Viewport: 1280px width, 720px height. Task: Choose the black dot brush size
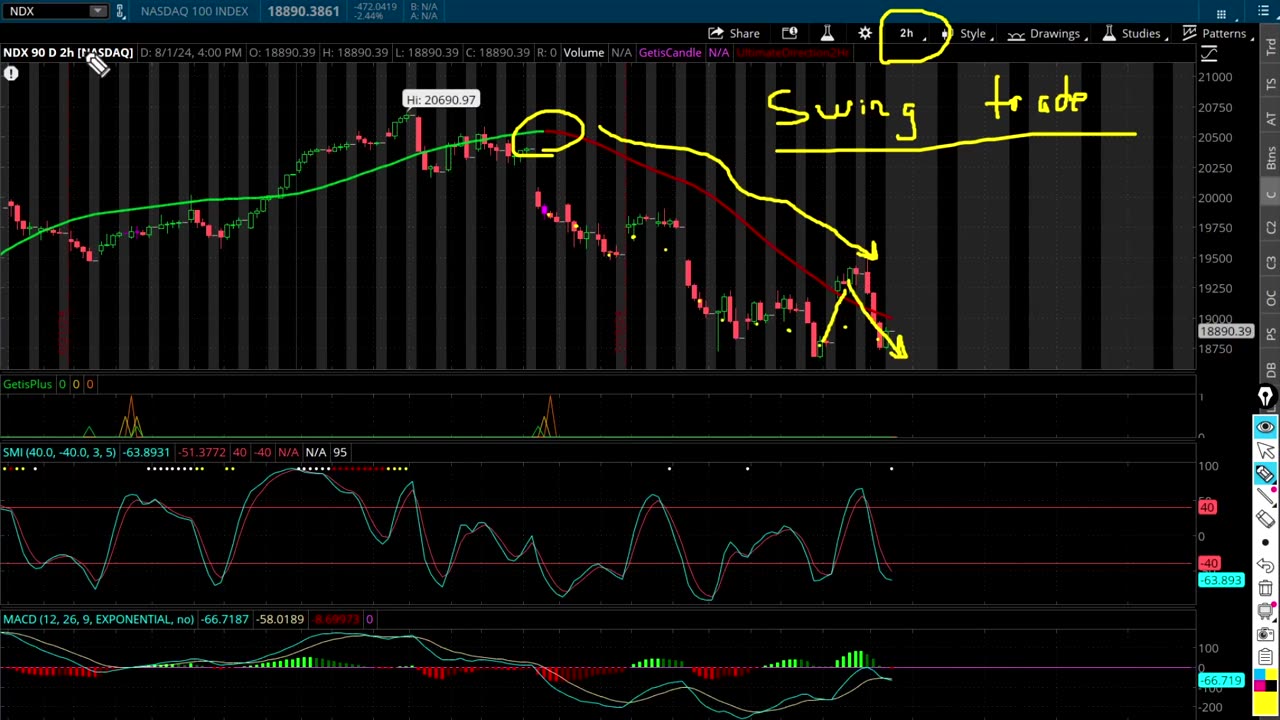[1265, 542]
